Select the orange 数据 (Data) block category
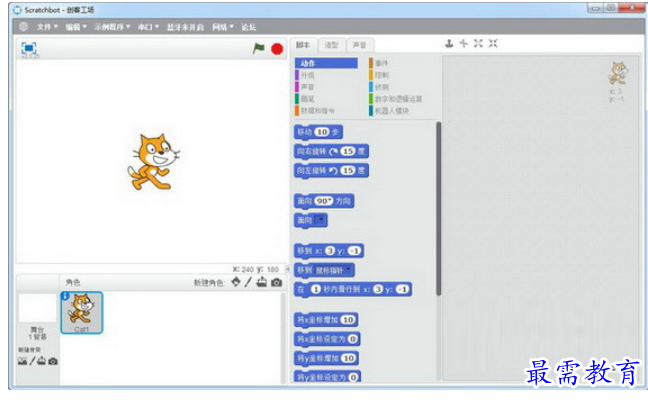 pos(315,111)
